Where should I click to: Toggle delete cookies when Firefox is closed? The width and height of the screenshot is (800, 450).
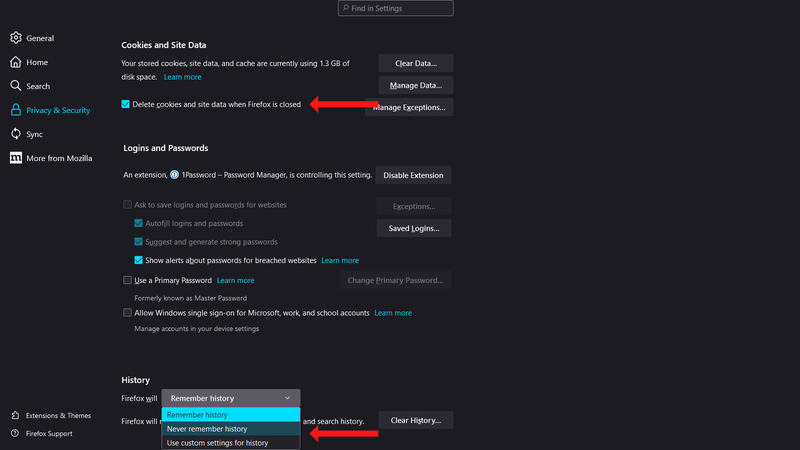(x=126, y=103)
